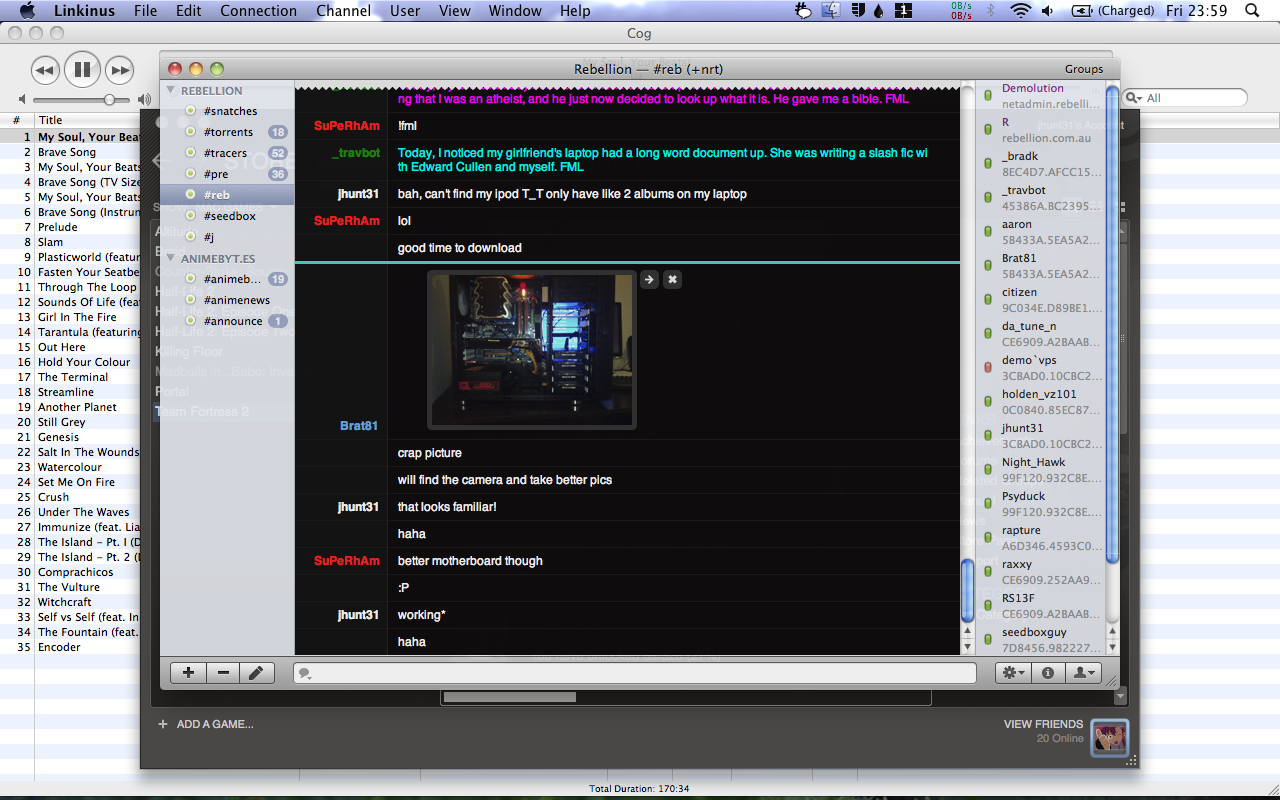This screenshot has width=1280, height=800.
Task: Skip to previous track in Cog
Action: click(44, 69)
